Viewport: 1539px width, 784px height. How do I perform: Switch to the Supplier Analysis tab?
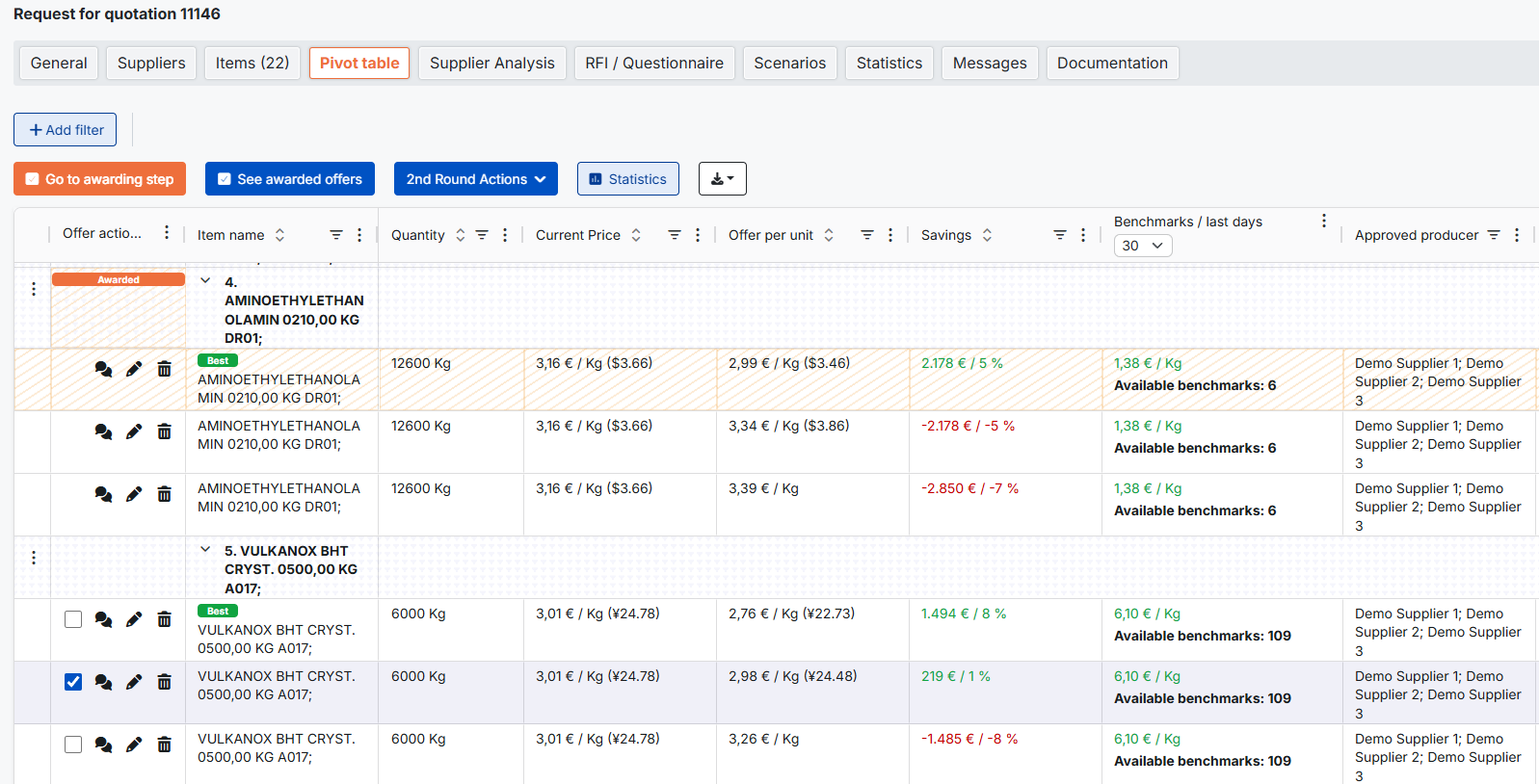[x=491, y=64]
